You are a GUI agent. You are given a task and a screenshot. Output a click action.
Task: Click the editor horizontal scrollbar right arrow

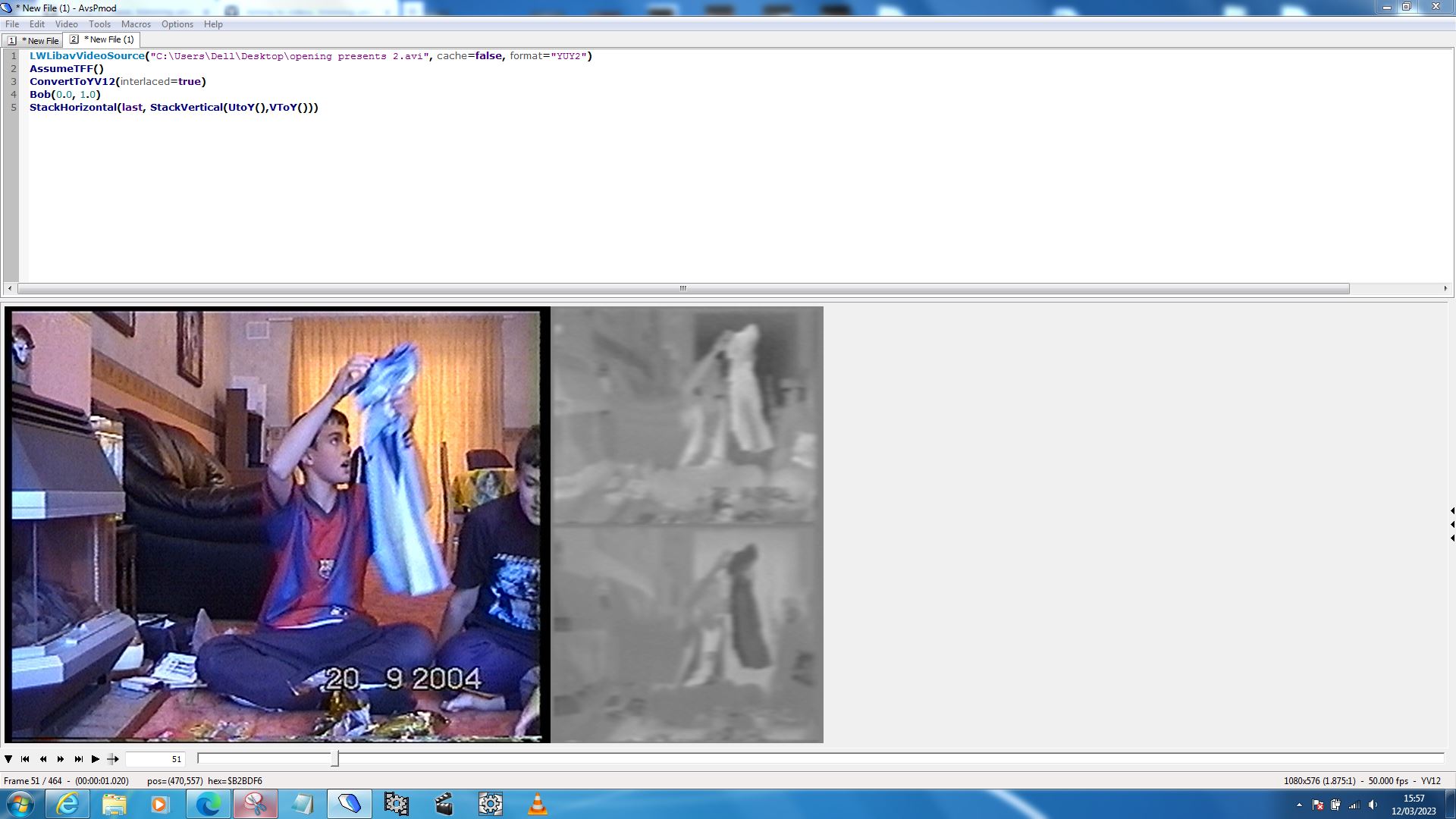[1445, 288]
